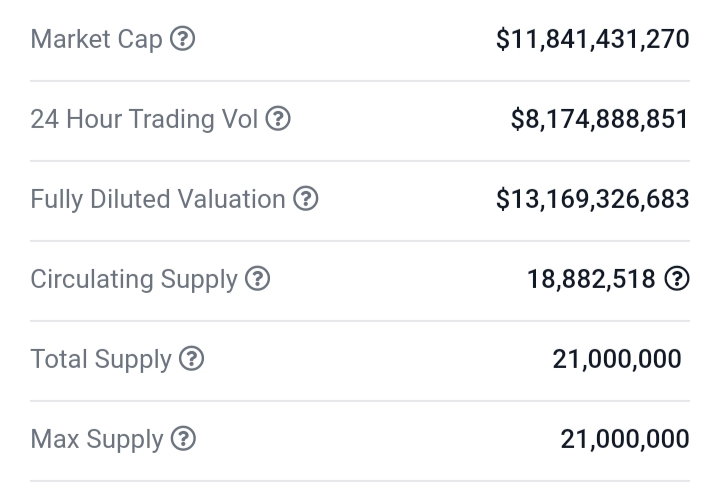Viewport: 720px width, 491px height.
Task: Select the Fully Diluted Valuation label
Action: point(158,200)
